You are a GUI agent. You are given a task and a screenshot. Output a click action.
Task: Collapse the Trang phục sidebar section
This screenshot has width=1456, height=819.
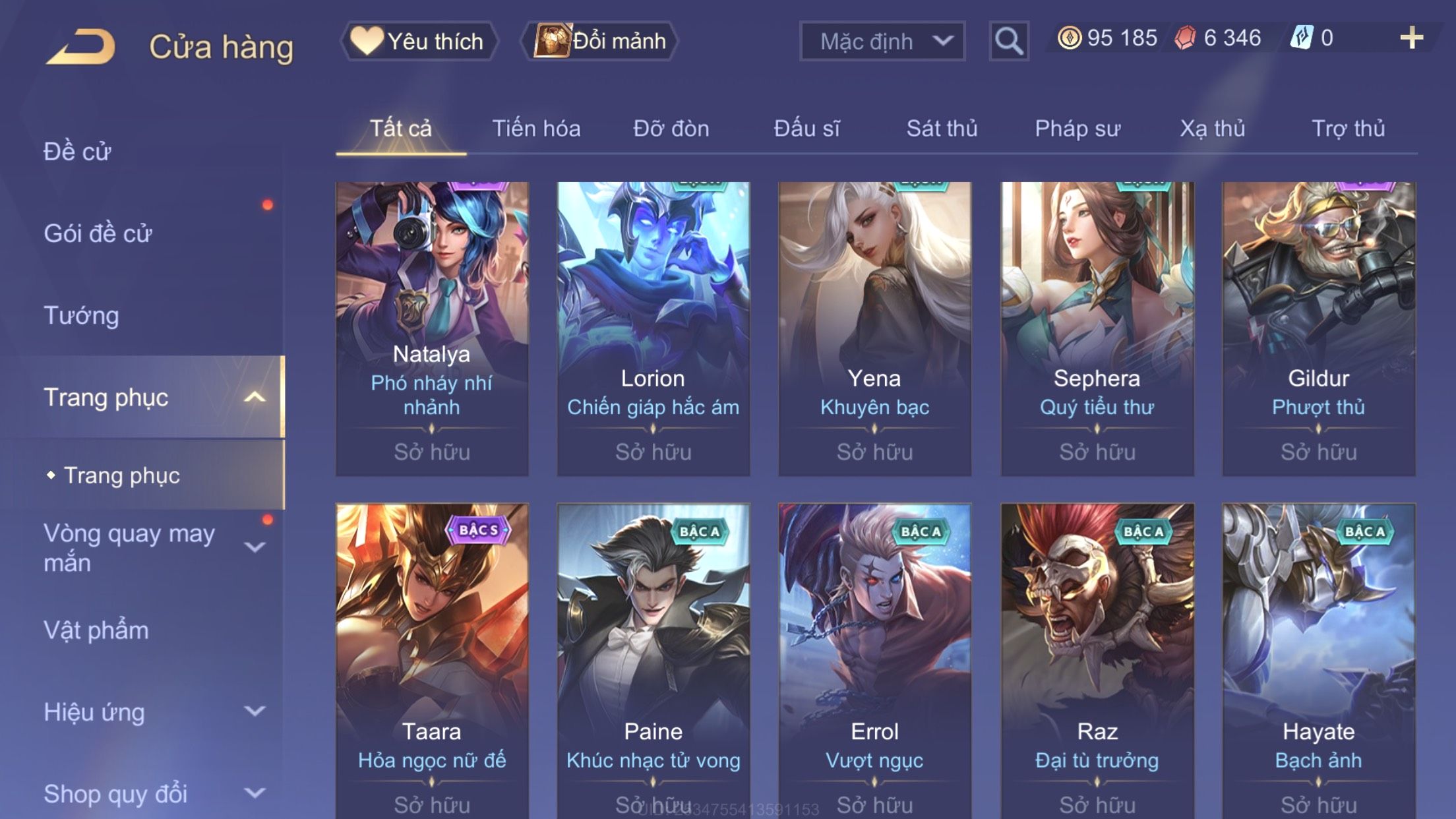pyautogui.click(x=255, y=397)
